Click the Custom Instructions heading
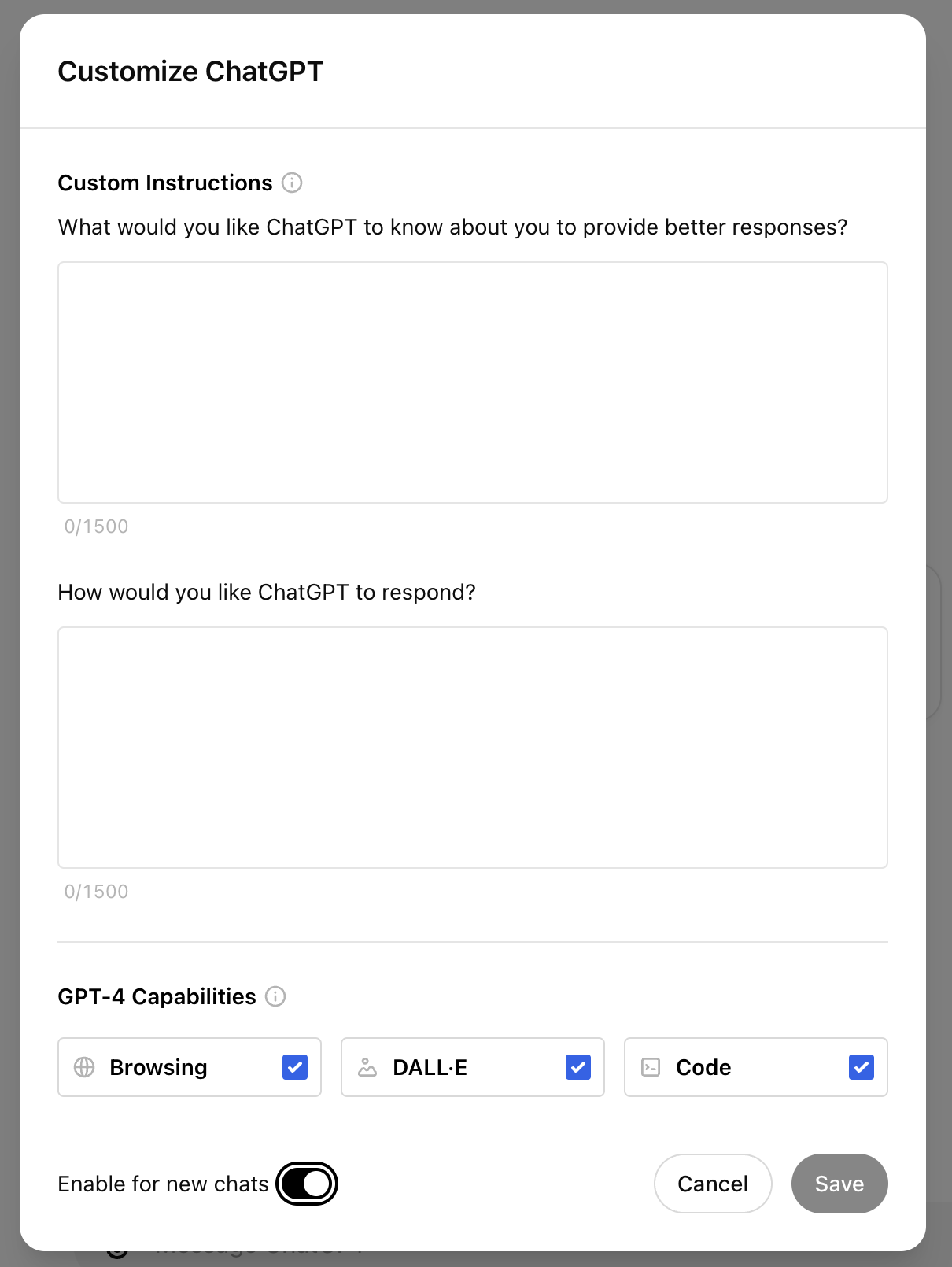This screenshot has width=952, height=1267. (x=165, y=183)
